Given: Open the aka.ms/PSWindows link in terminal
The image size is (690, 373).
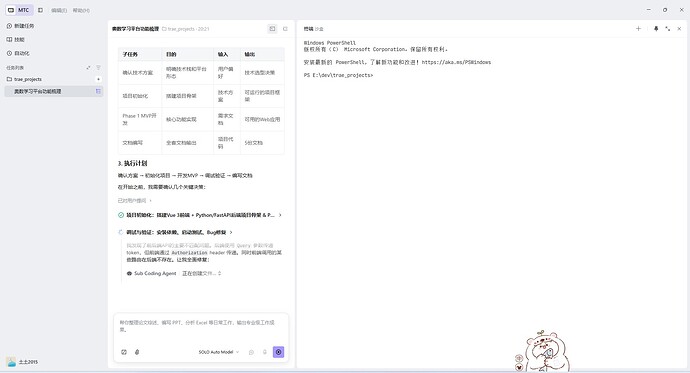Looking at the screenshot, I should pos(456,62).
